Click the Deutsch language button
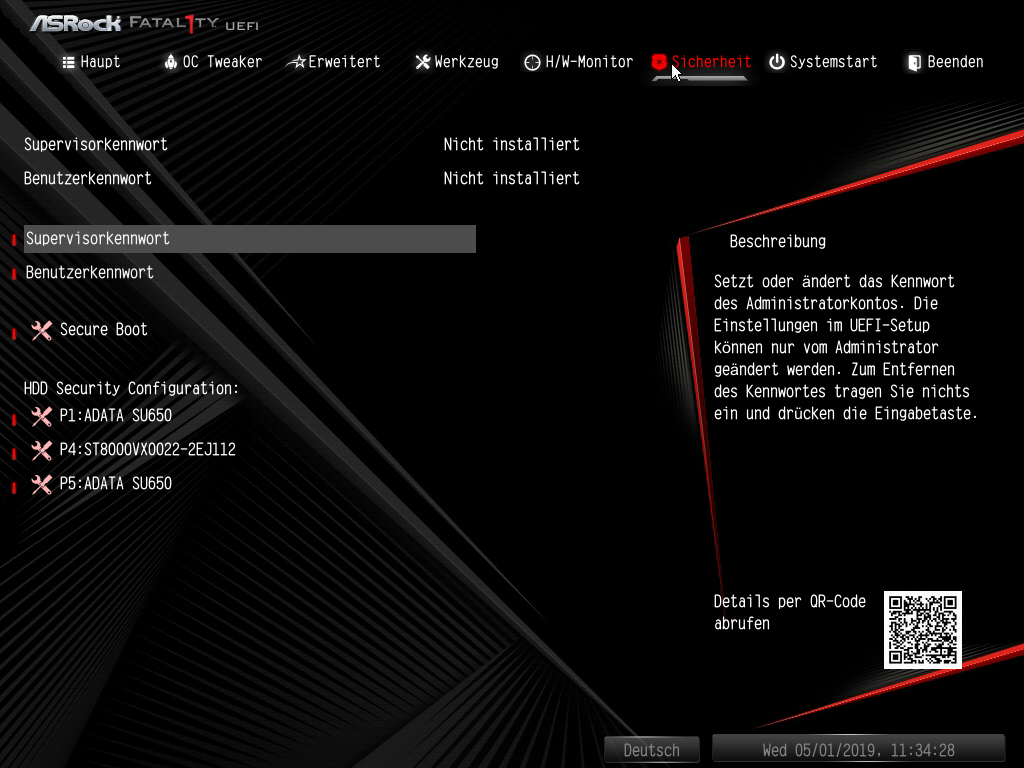1024x768 pixels. click(652, 750)
